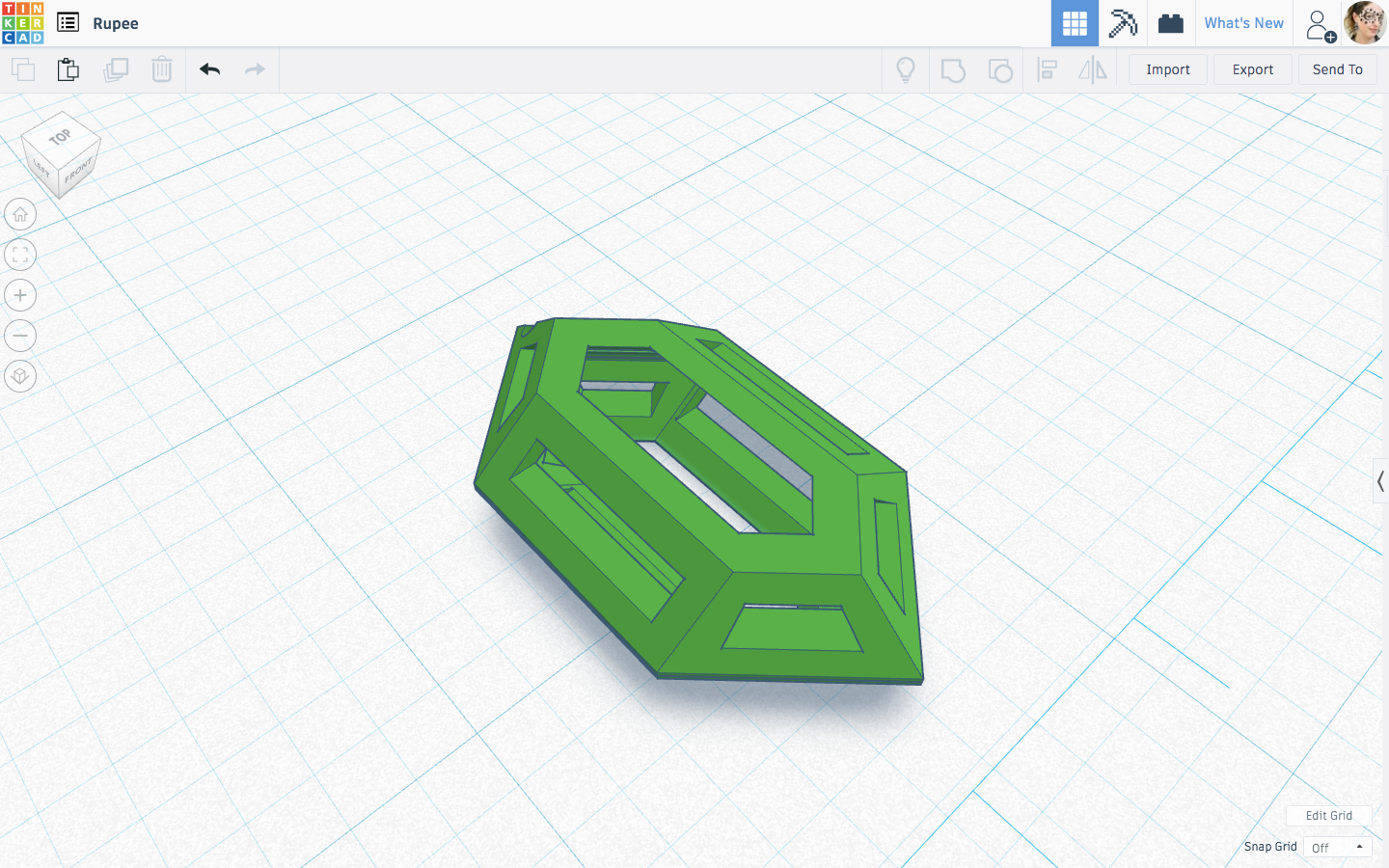Click the Export button
The height and width of the screenshot is (868, 1389).
[x=1253, y=69]
